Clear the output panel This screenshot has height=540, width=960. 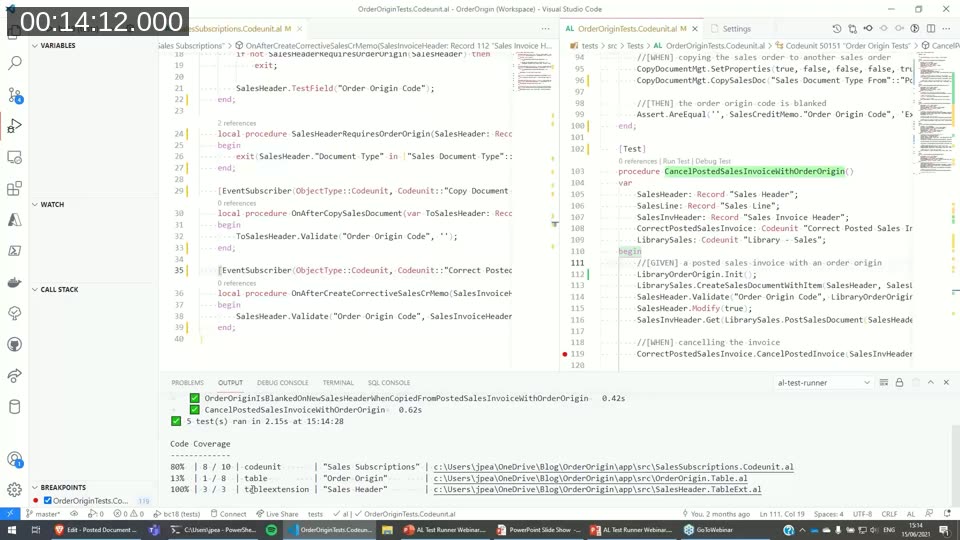tap(883, 383)
